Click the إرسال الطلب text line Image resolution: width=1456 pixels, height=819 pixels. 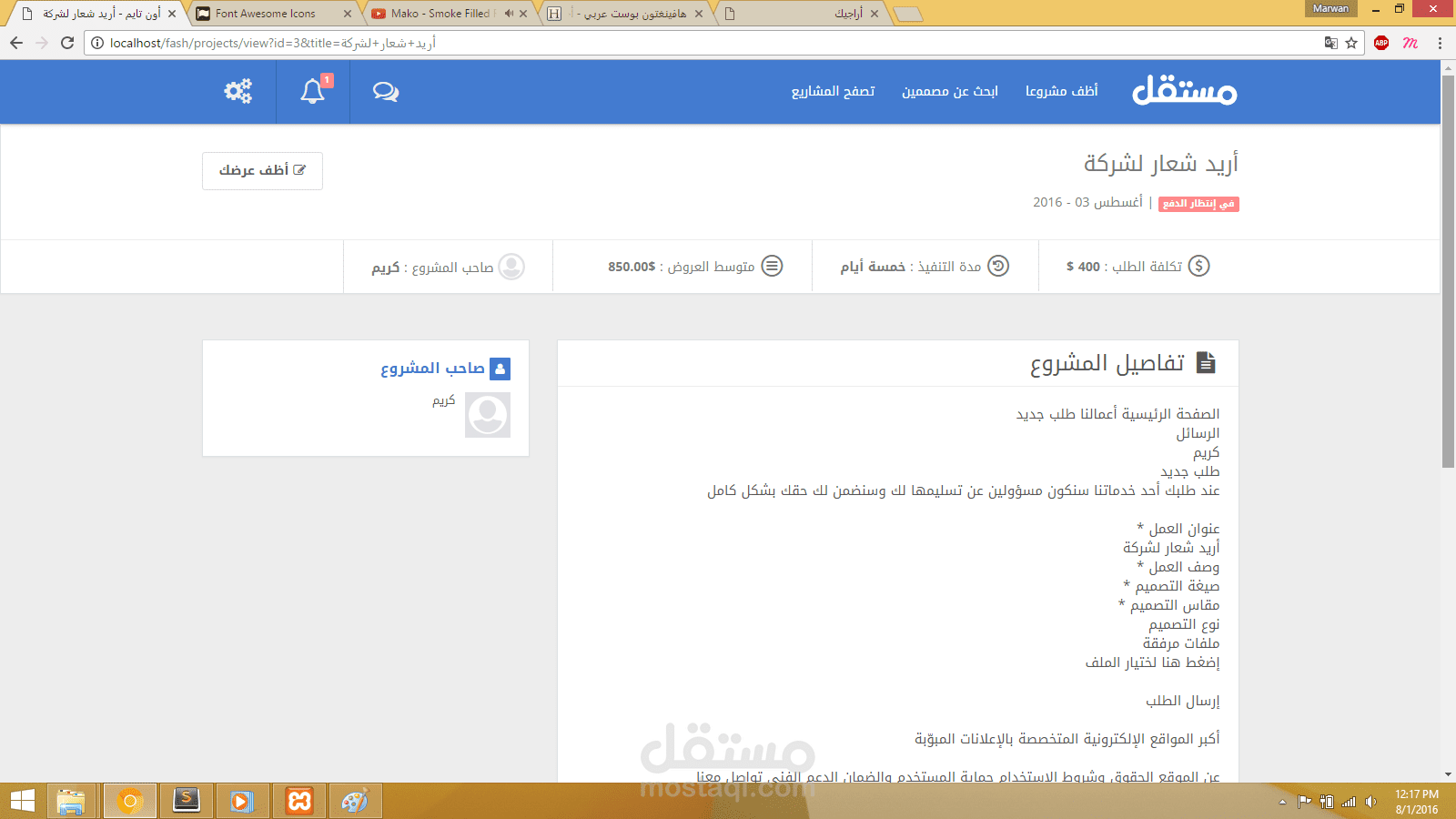click(1183, 700)
